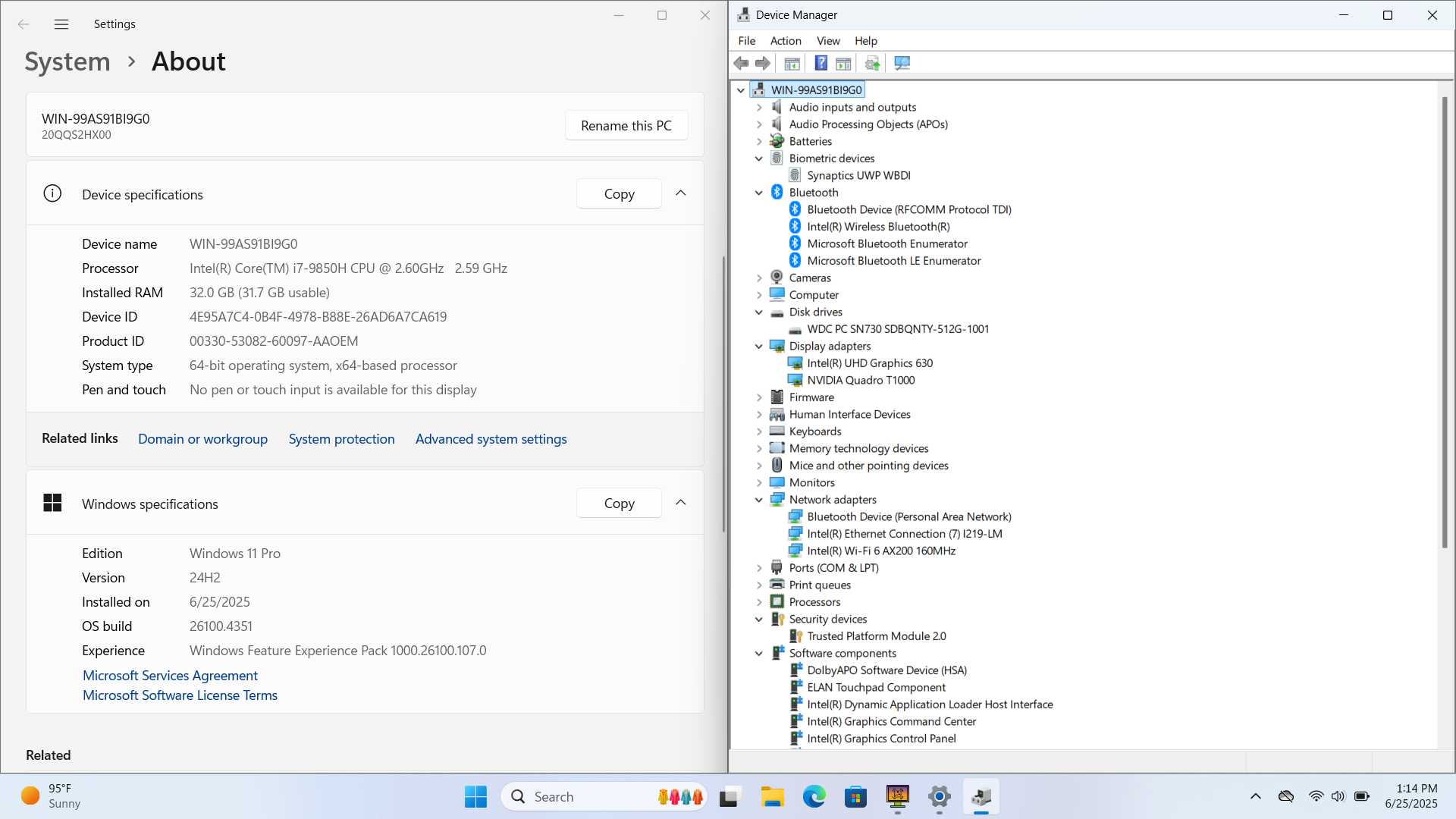This screenshot has width=1456, height=819.
Task: Open Advanced system settings link
Action: tap(491, 439)
